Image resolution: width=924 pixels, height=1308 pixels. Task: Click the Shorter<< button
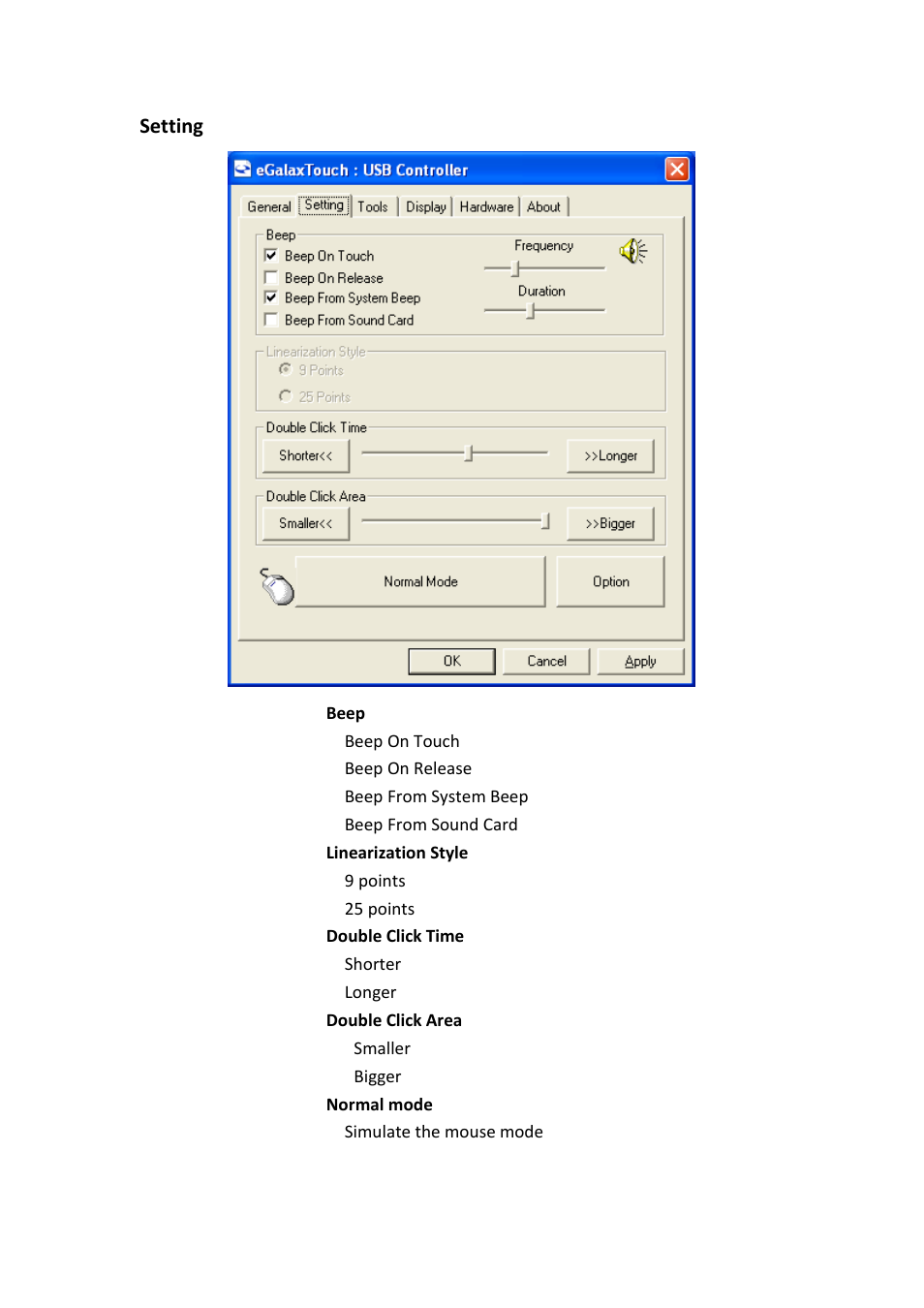(306, 455)
